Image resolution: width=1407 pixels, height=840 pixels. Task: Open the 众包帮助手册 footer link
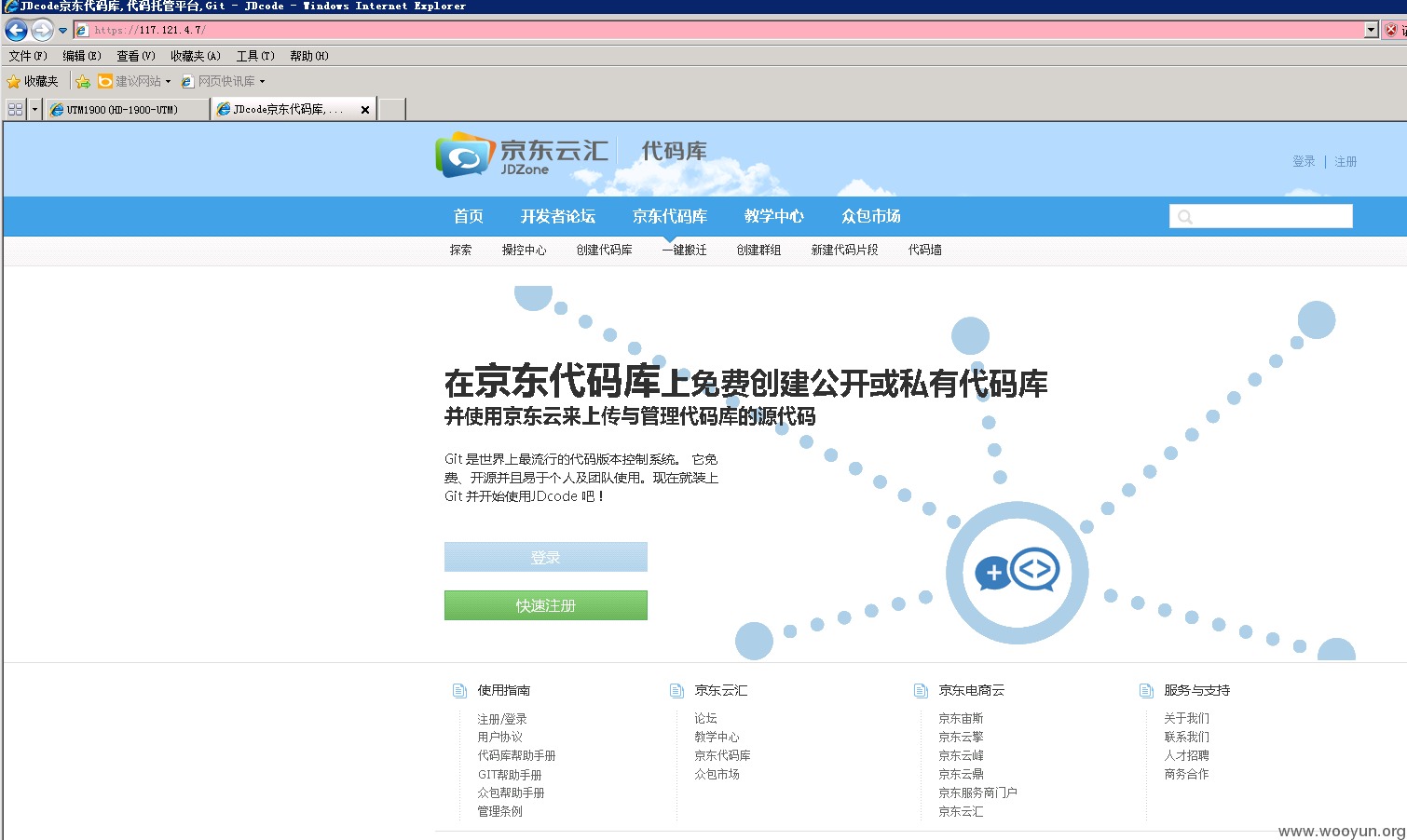(x=511, y=793)
